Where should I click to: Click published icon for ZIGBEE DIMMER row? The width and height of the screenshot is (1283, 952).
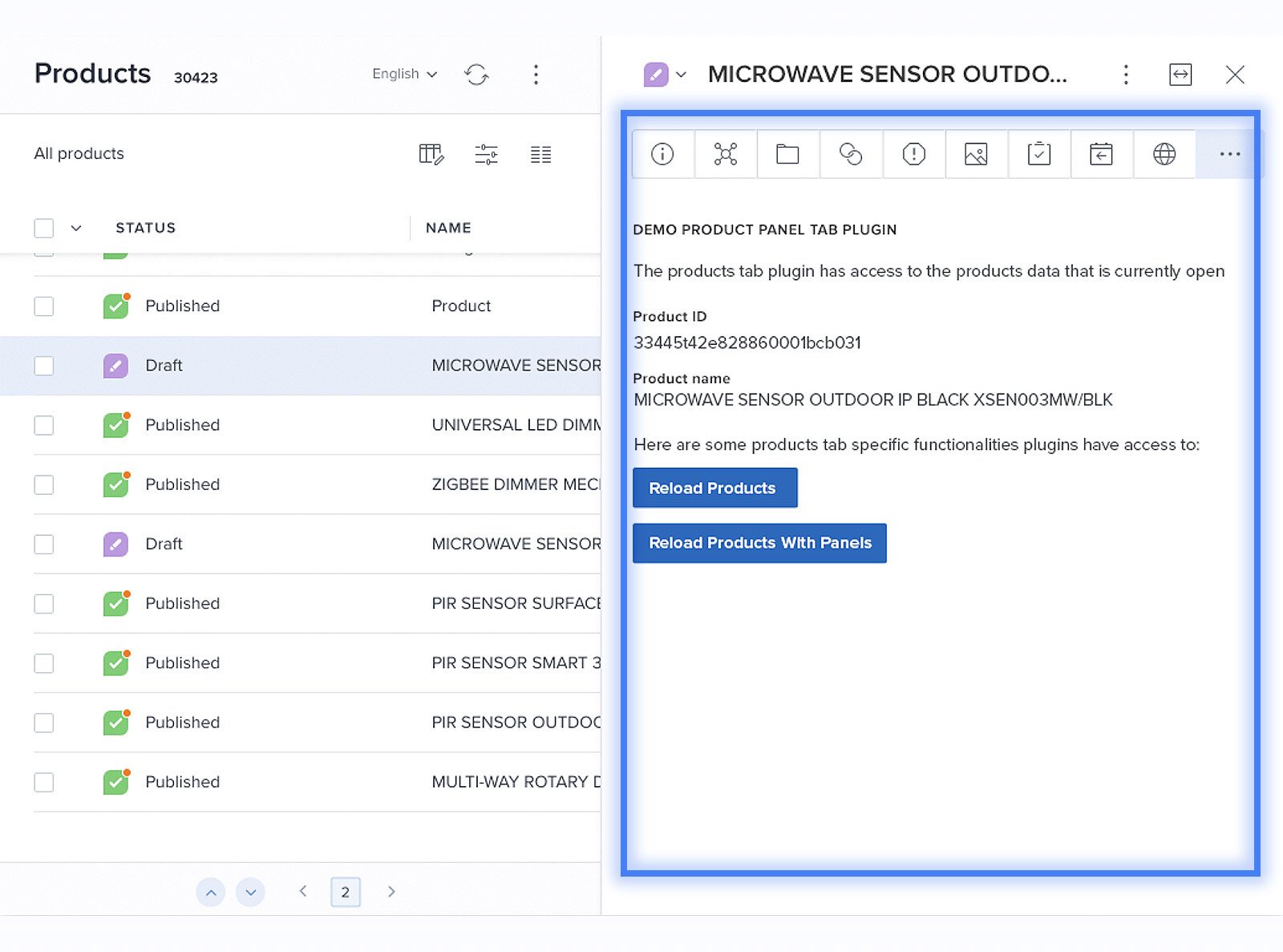coord(116,484)
